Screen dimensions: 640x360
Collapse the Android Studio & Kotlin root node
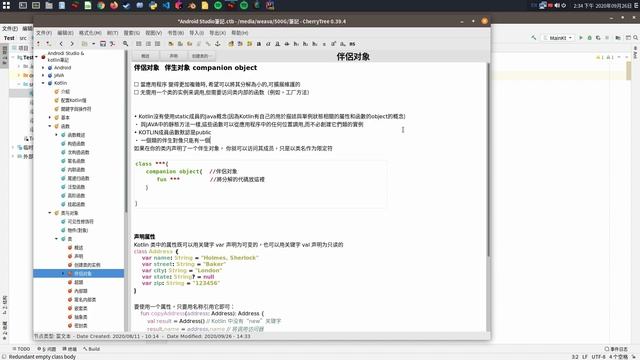tap(36, 57)
